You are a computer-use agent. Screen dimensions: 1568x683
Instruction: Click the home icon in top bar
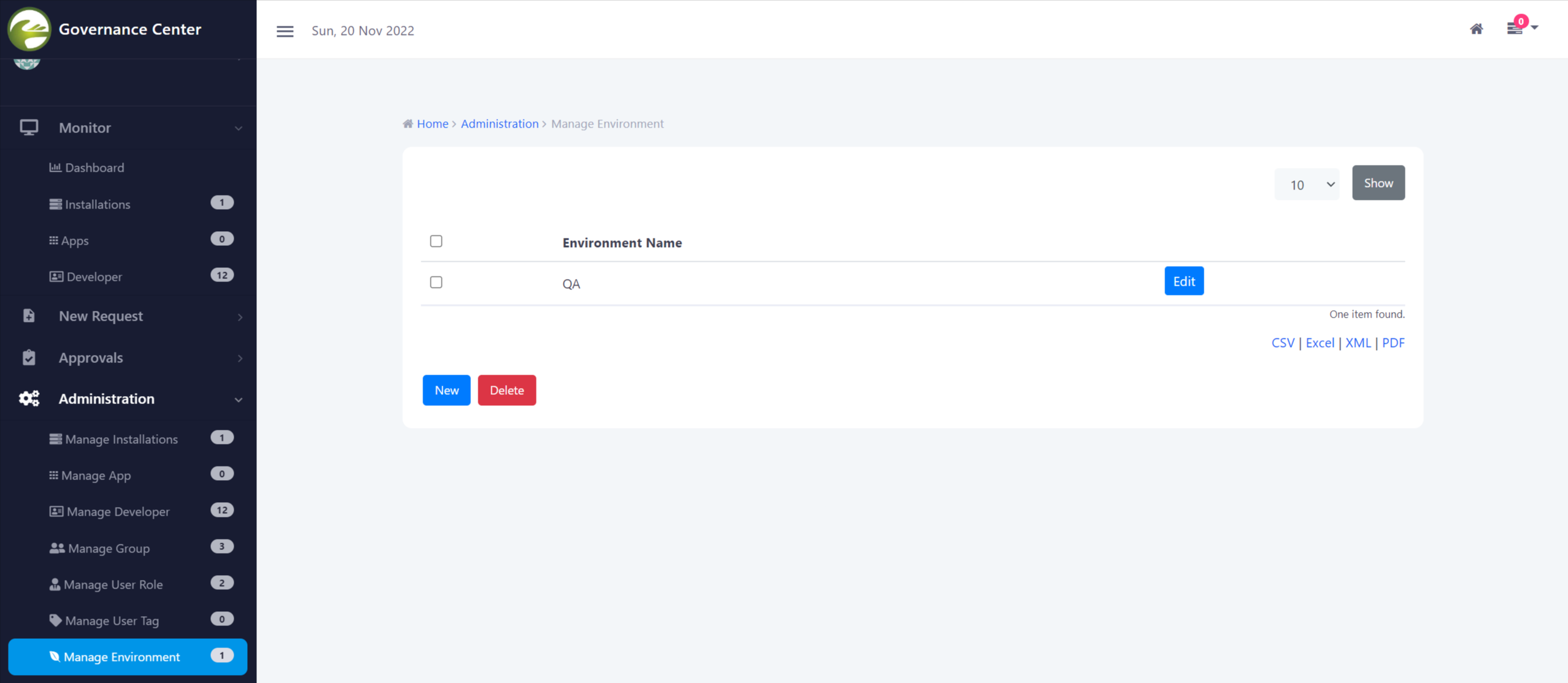coord(1476,29)
